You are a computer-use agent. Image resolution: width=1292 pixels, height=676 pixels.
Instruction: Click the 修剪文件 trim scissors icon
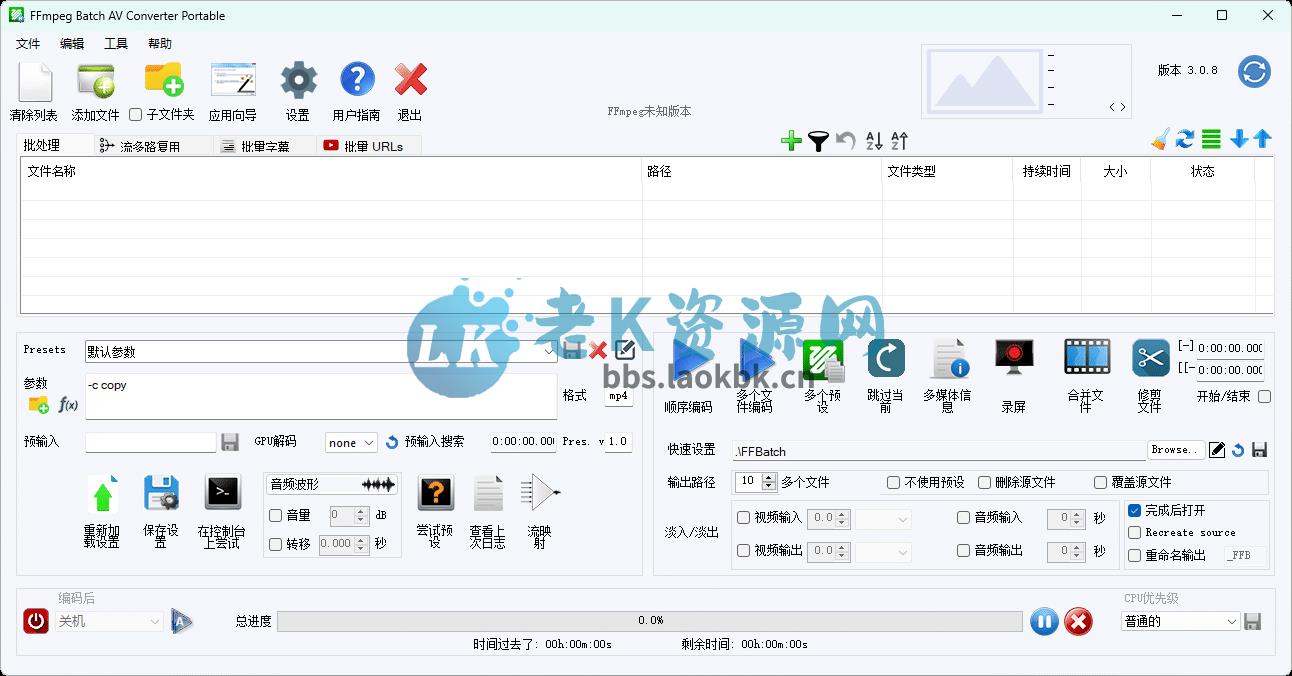(1151, 358)
